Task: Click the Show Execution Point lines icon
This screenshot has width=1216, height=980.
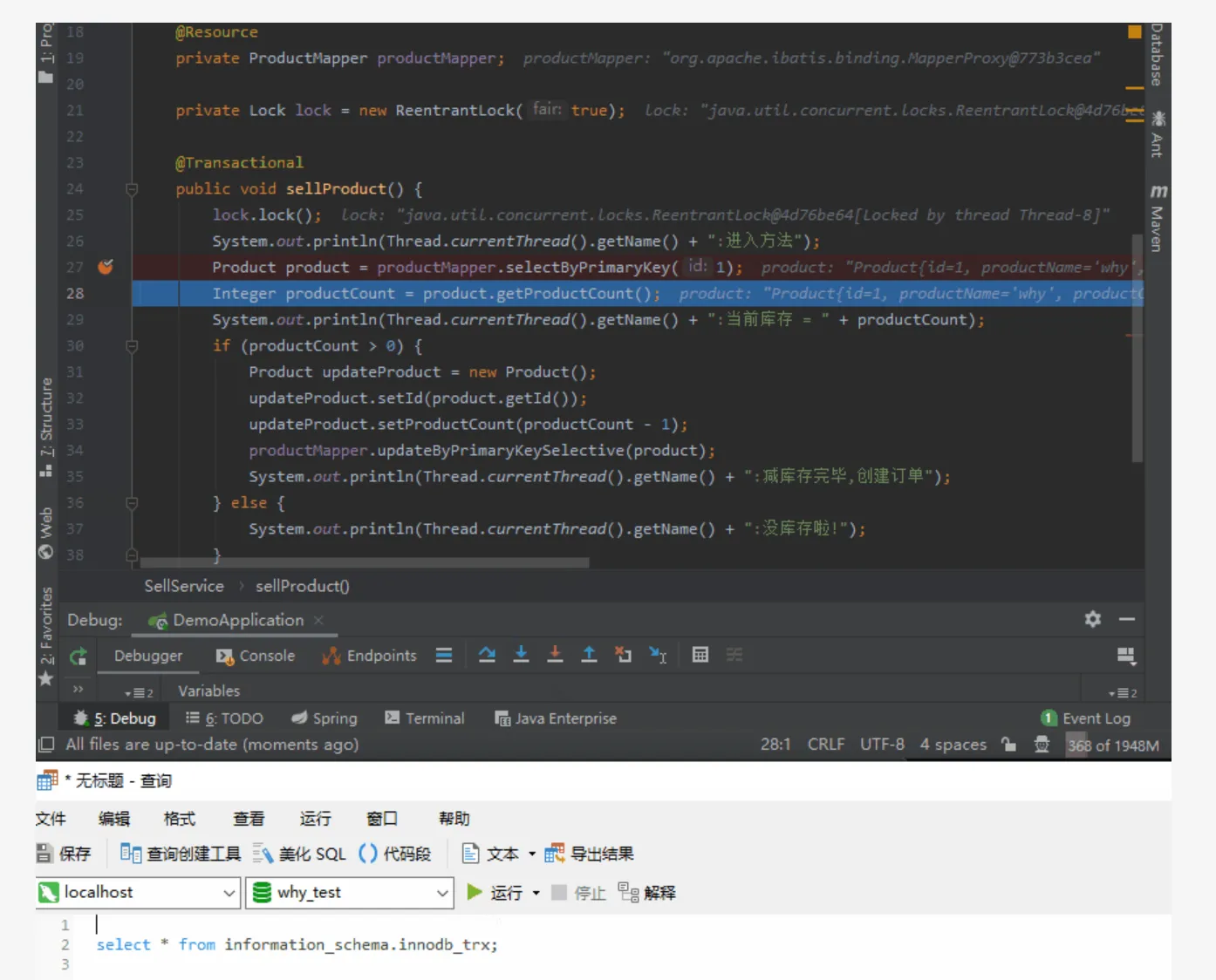Action: click(444, 655)
